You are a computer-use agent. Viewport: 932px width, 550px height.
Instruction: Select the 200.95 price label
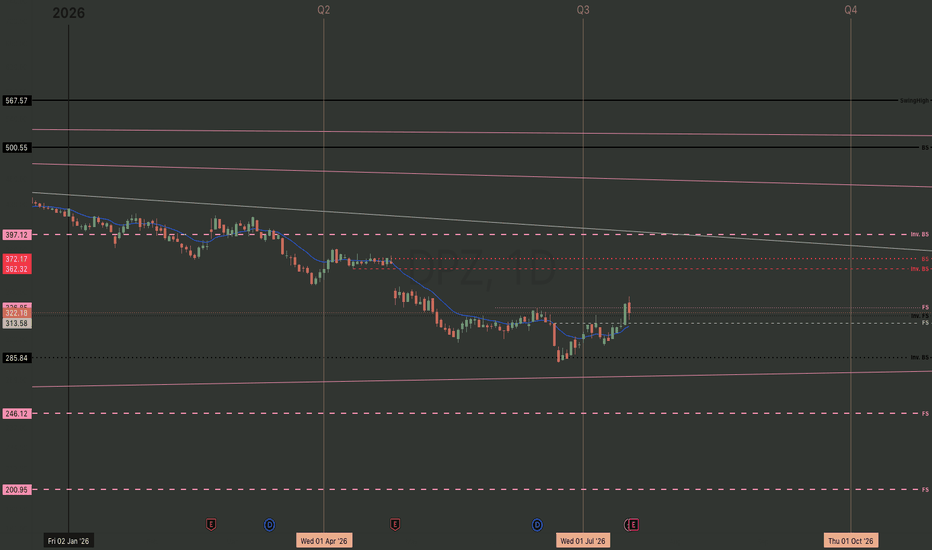(x=17, y=490)
